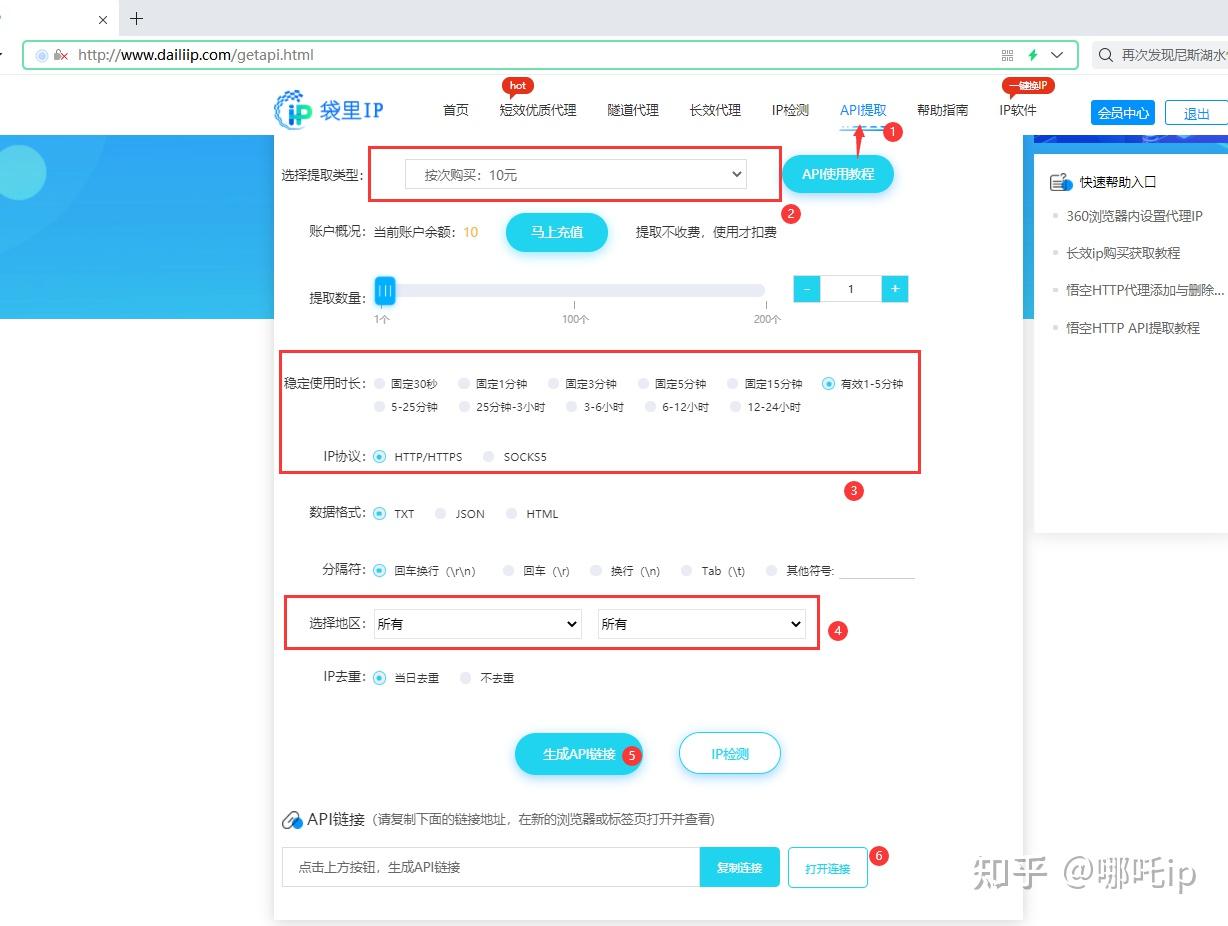Click the 会员中心 button
The height and width of the screenshot is (926, 1228).
[1123, 113]
